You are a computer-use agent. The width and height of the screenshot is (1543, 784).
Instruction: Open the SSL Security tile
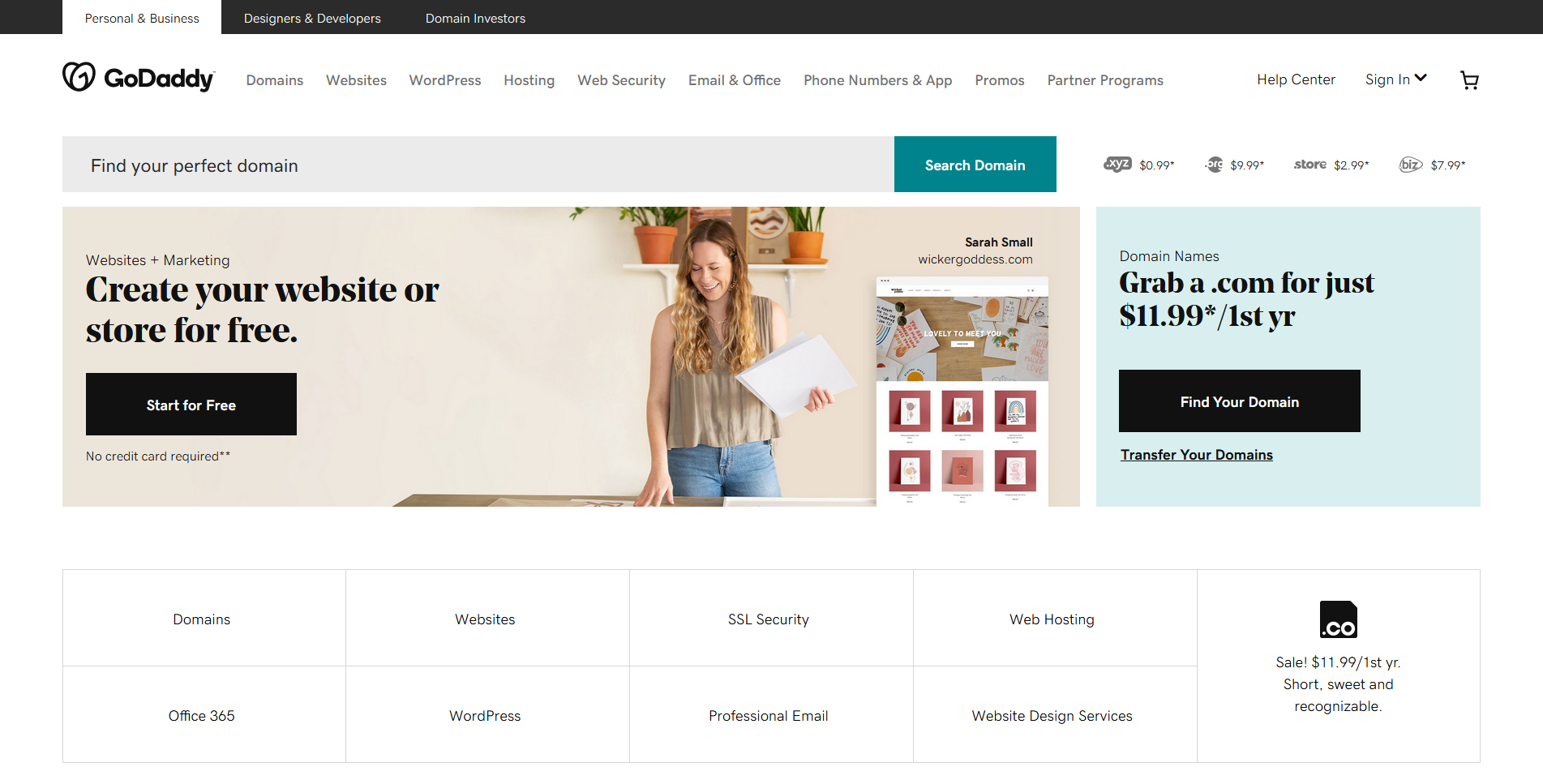[x=771, y=619]
